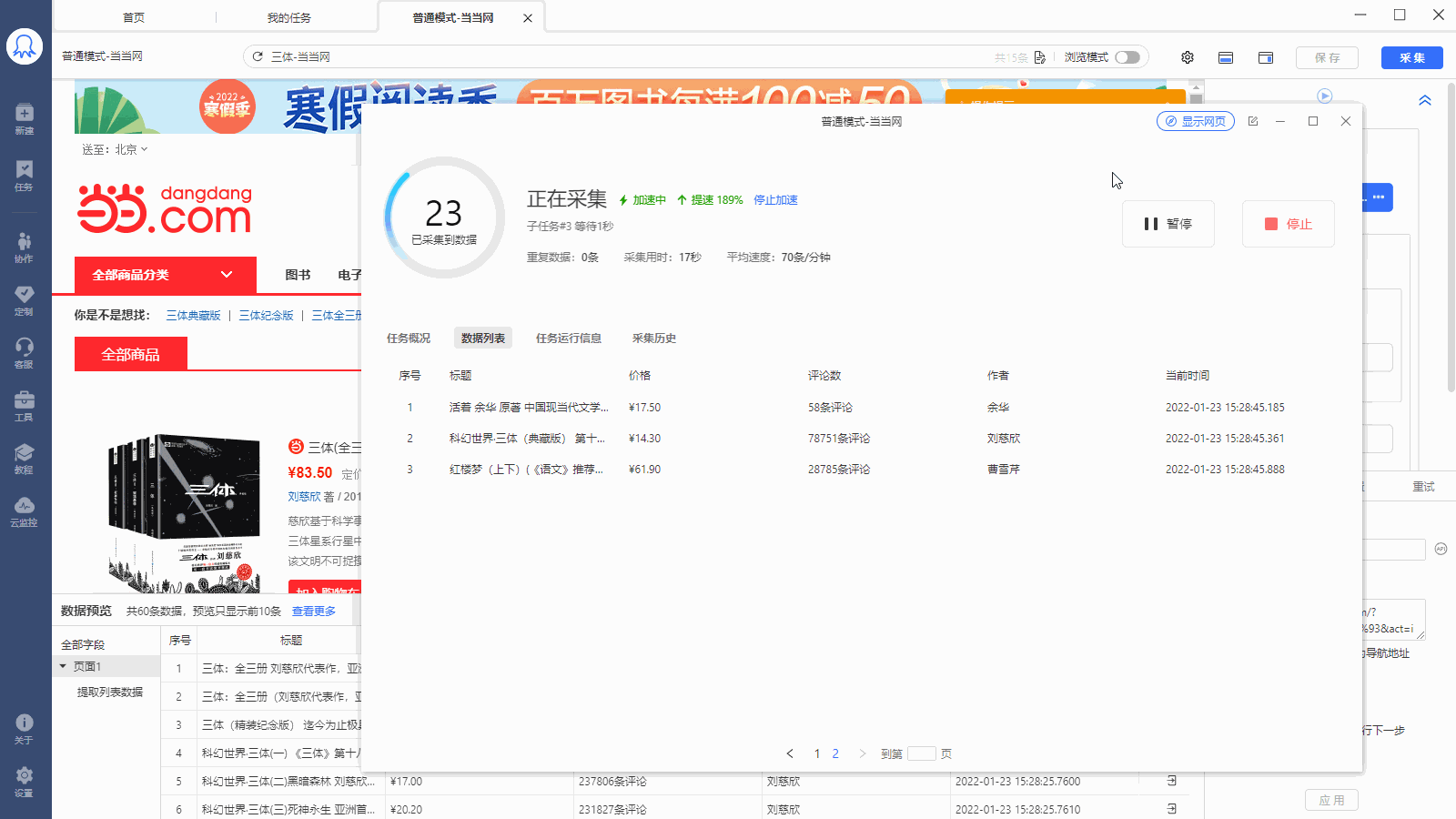Collapse right panel with double chevron
1456x819 pixels.
point(1425,100)
